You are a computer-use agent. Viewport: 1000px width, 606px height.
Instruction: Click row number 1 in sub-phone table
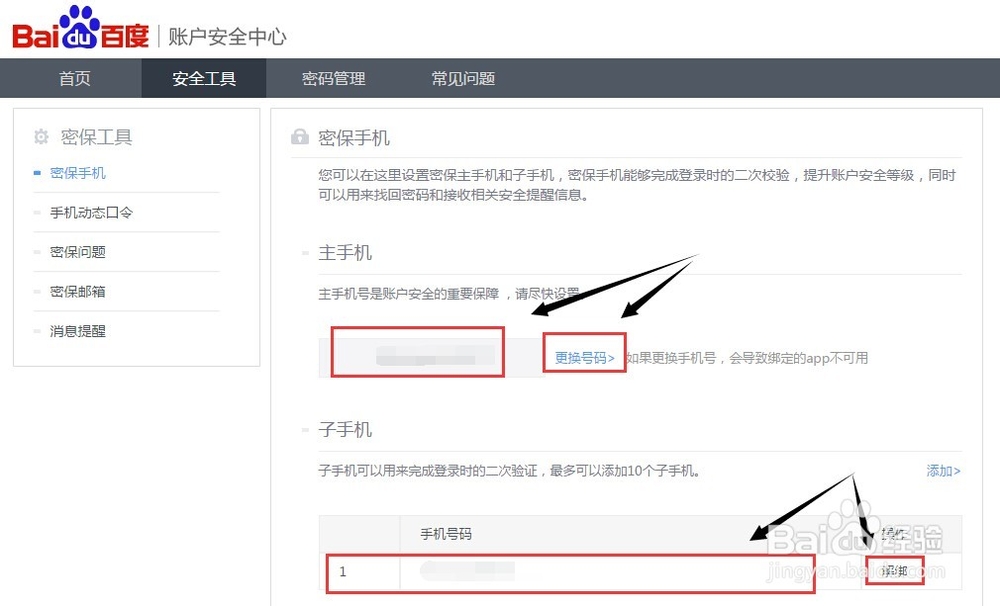click(x=343, y=572)
